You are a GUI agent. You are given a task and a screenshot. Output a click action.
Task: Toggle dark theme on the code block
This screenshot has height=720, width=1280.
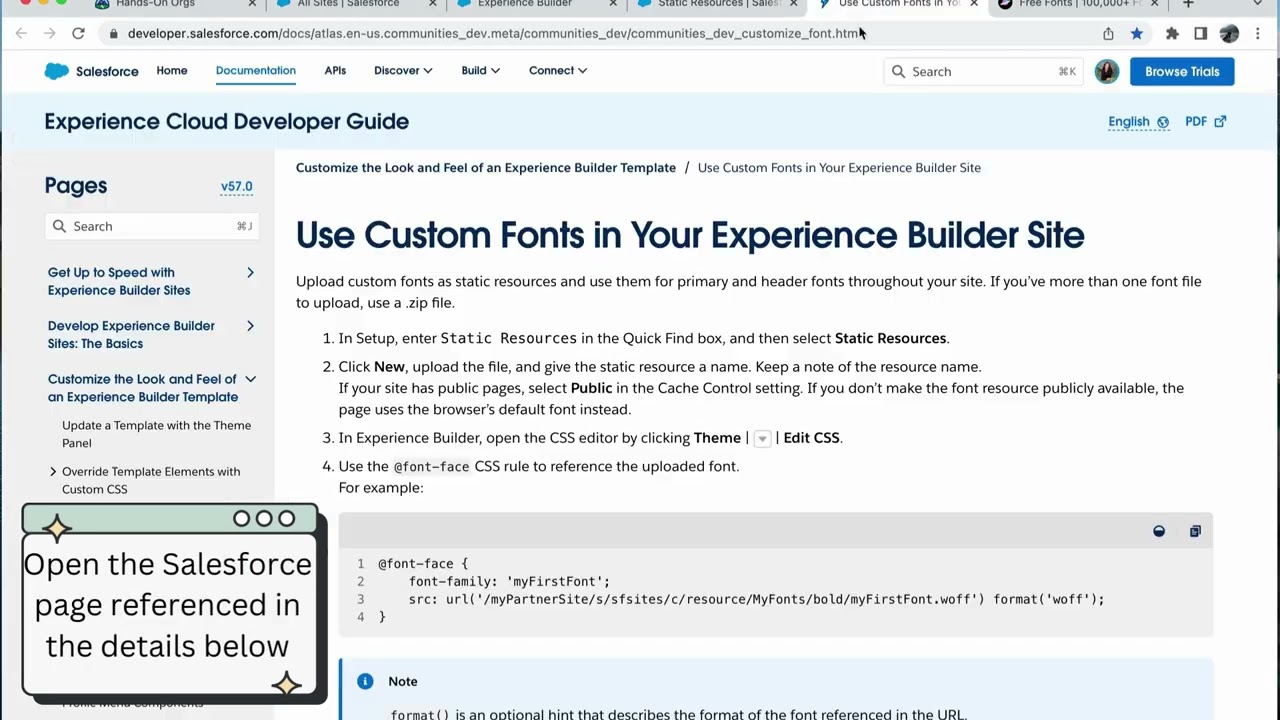coord(1159,531)
